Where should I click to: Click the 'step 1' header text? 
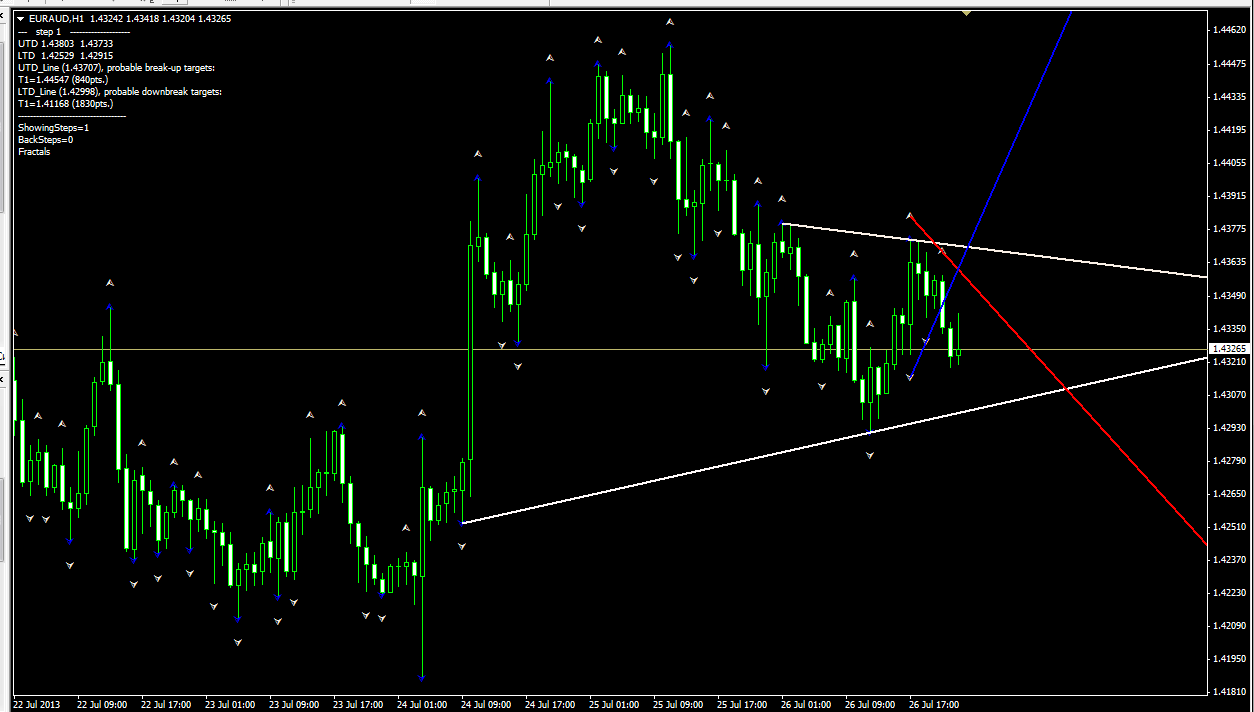48,32
